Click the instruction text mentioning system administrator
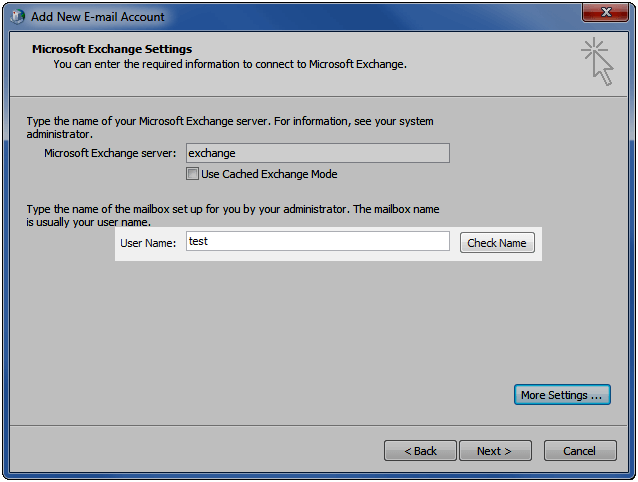This screenshot has height=482, width=638. (230, 127)
